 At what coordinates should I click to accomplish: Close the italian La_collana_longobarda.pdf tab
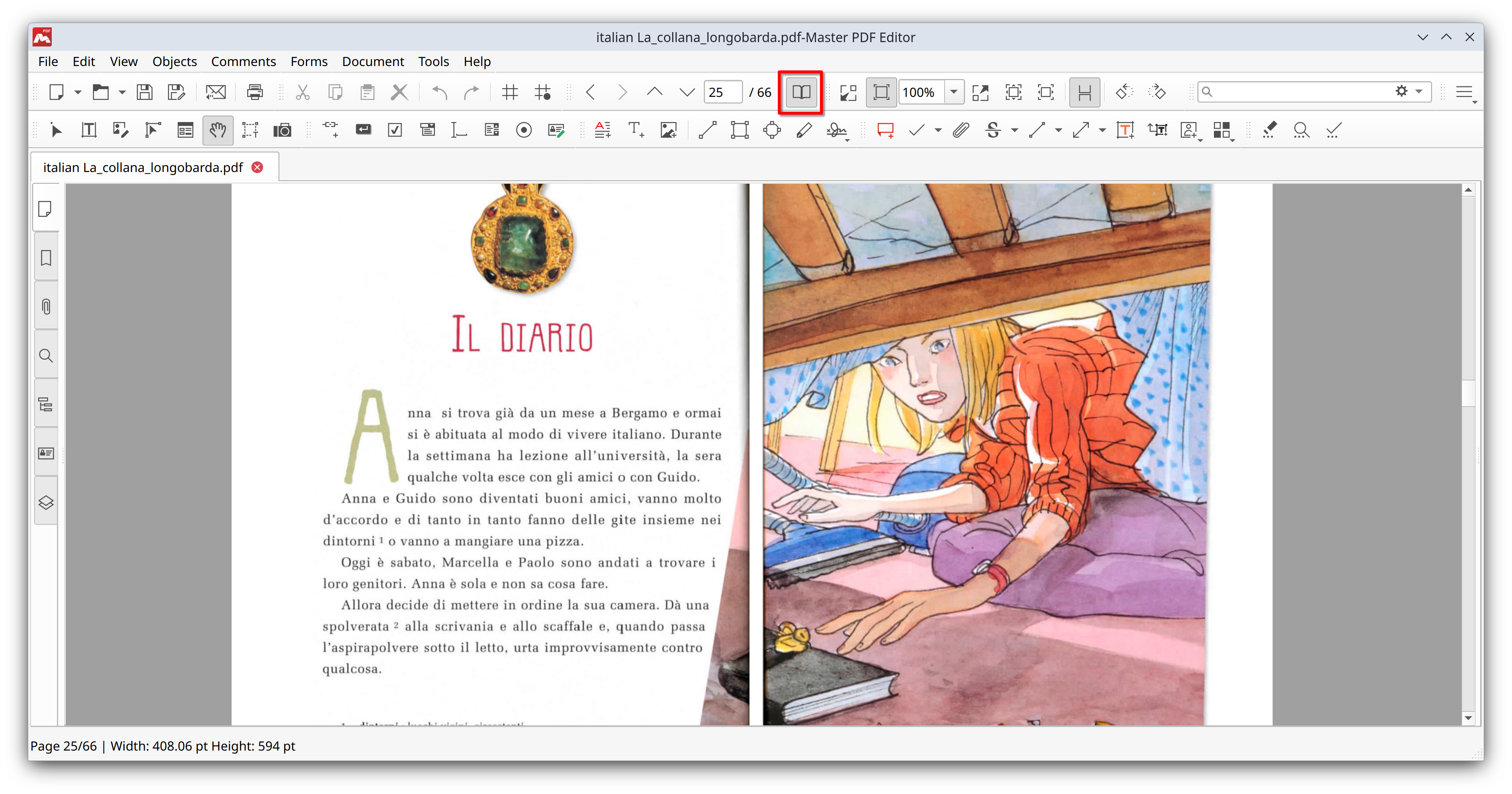tap(257, 167)
